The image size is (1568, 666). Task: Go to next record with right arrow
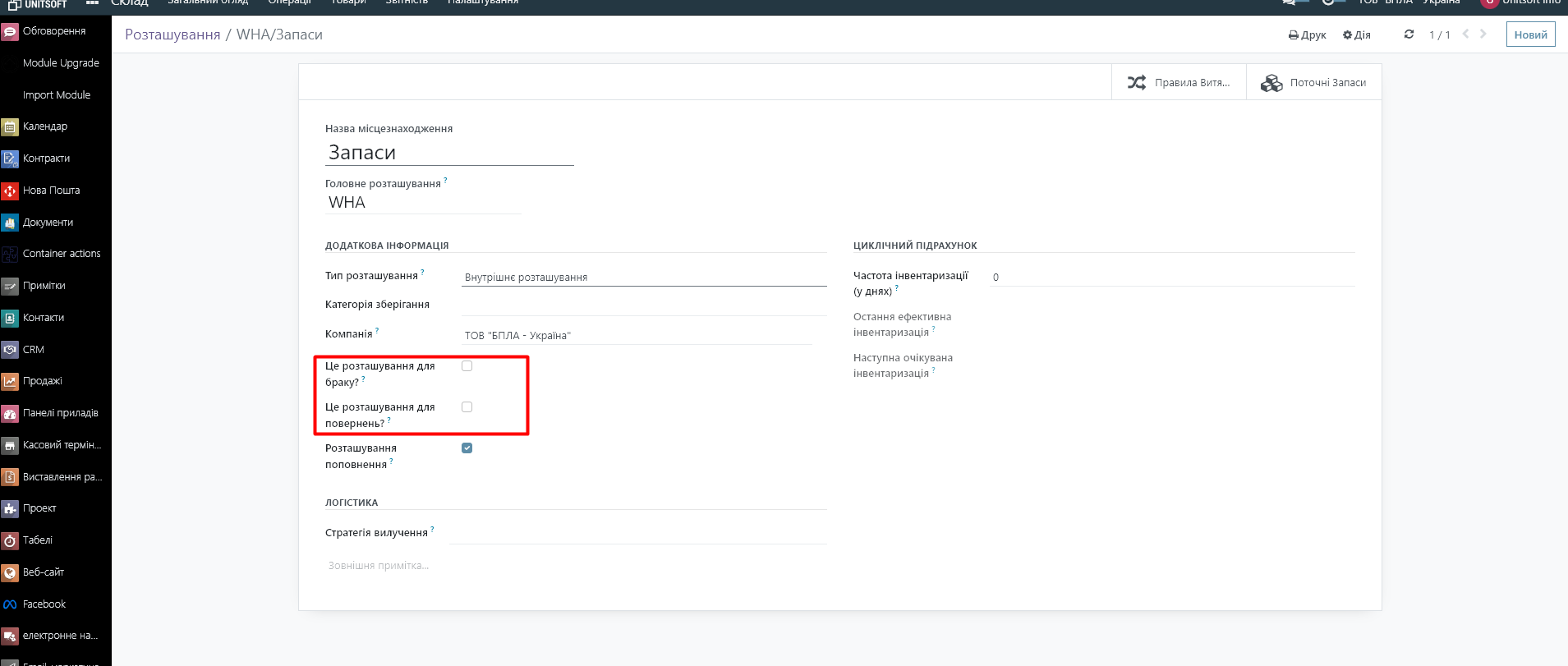tap(1483, 34)
